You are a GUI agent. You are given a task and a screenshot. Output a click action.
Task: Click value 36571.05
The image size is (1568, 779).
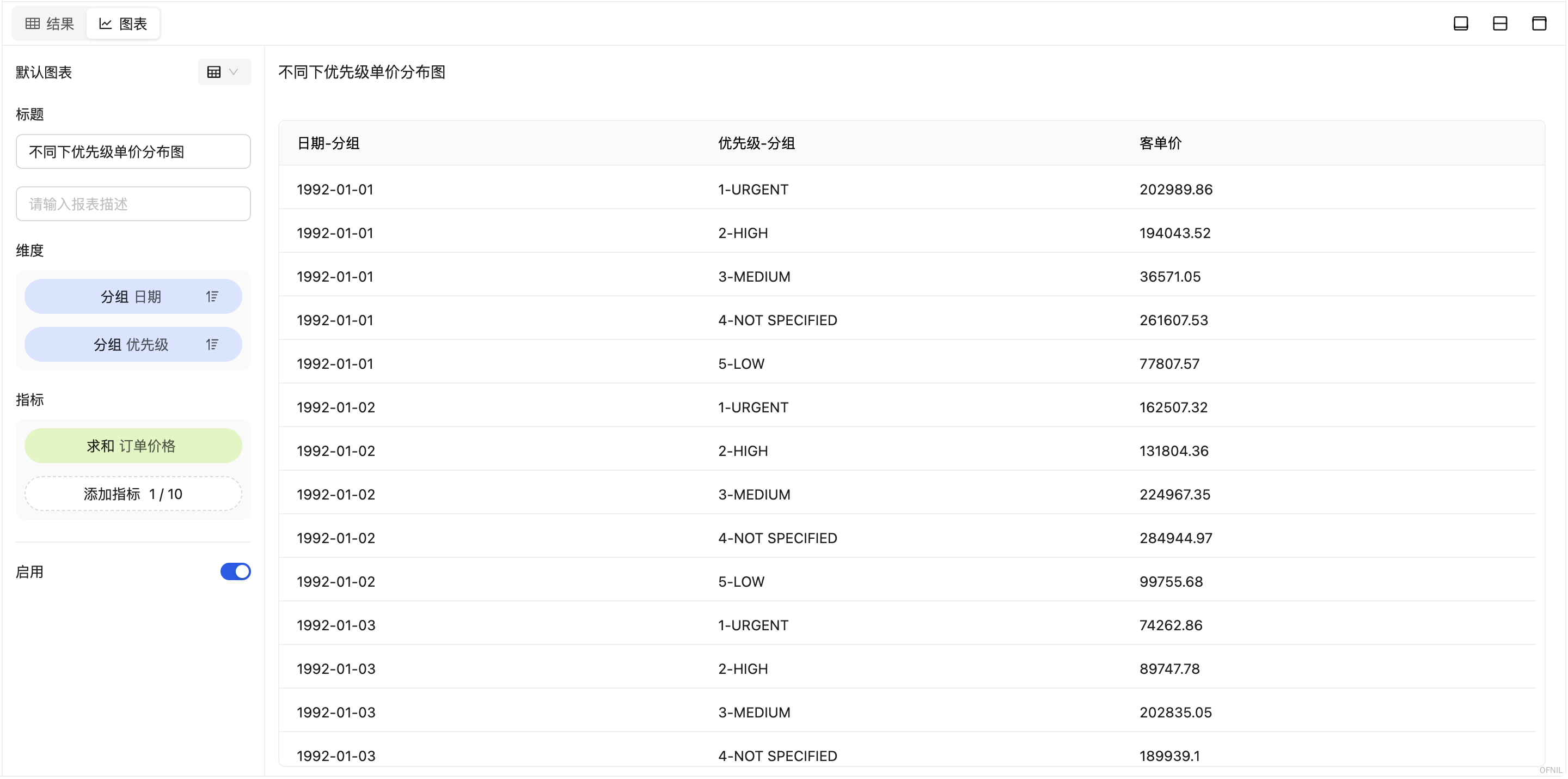pyautogui.click(x=1170, y=277)
